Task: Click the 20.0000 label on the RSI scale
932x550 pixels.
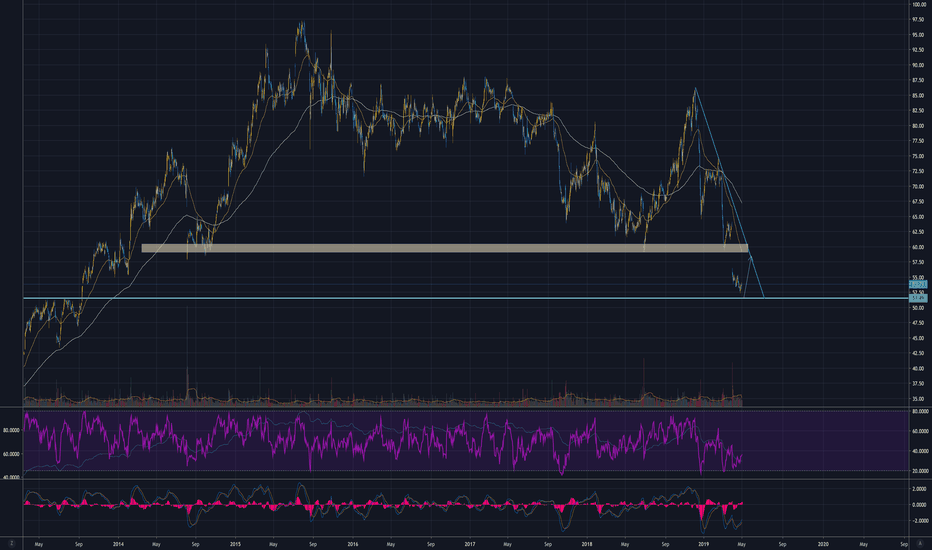Action: (919, 471)
